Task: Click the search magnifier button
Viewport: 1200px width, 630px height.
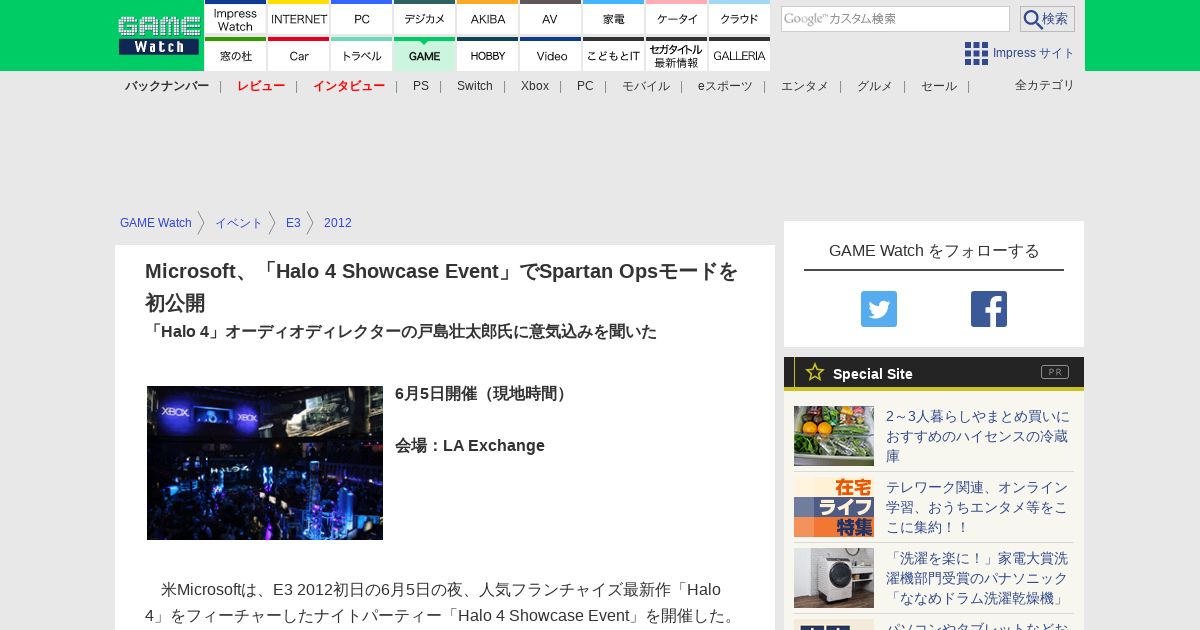Action: point(1047,19)
